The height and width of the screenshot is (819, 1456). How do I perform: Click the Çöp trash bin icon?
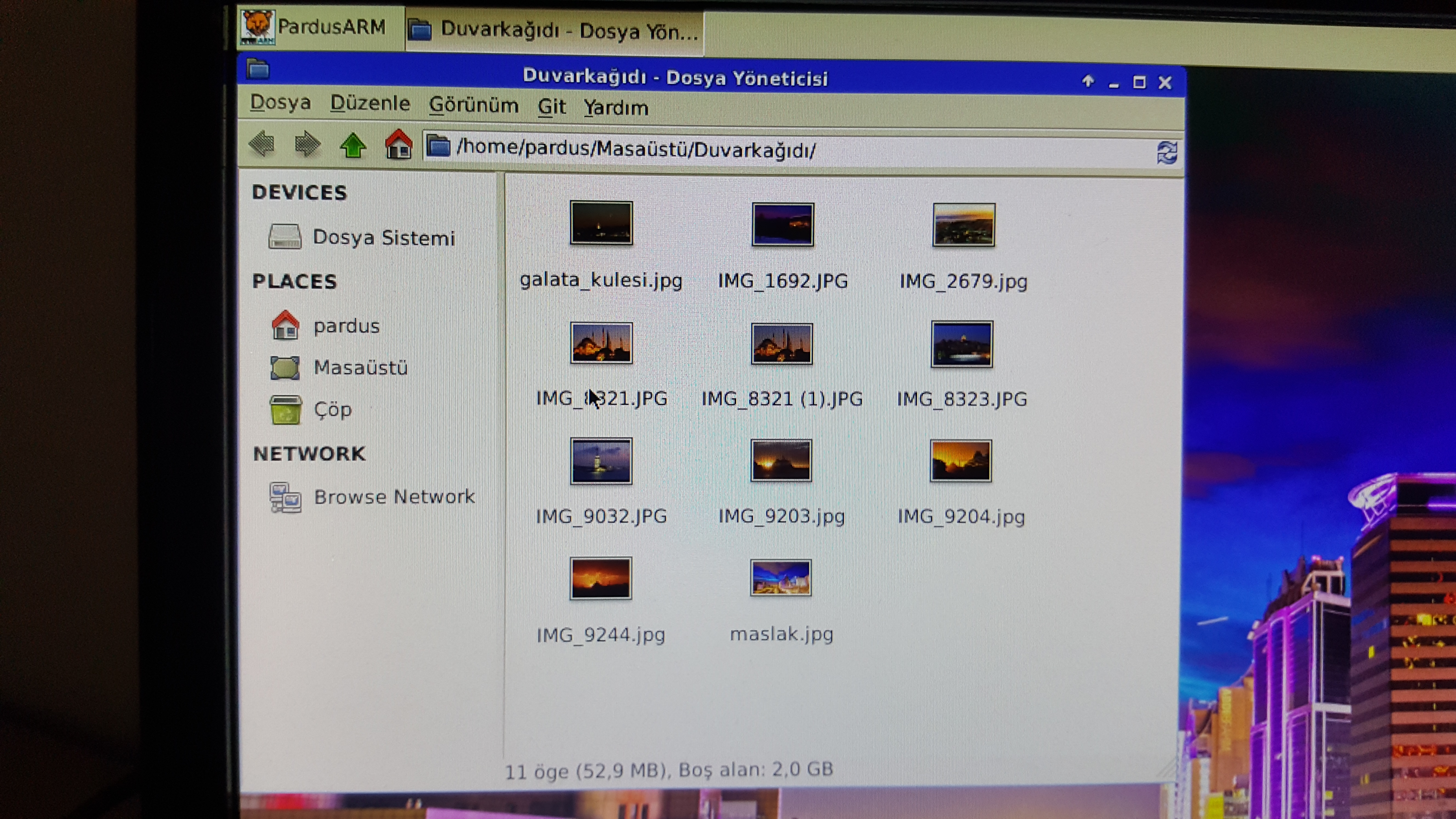(x=285, y=410)
